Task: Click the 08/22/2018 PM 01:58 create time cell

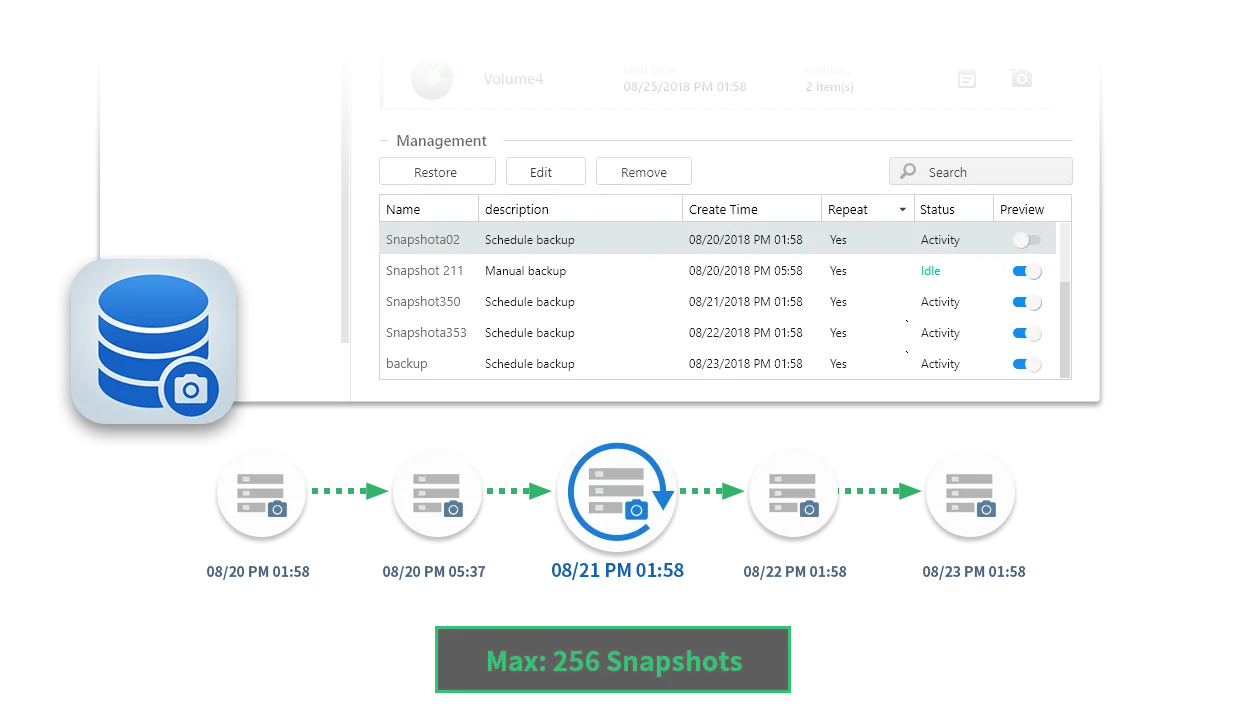Action: pos(746,333)
